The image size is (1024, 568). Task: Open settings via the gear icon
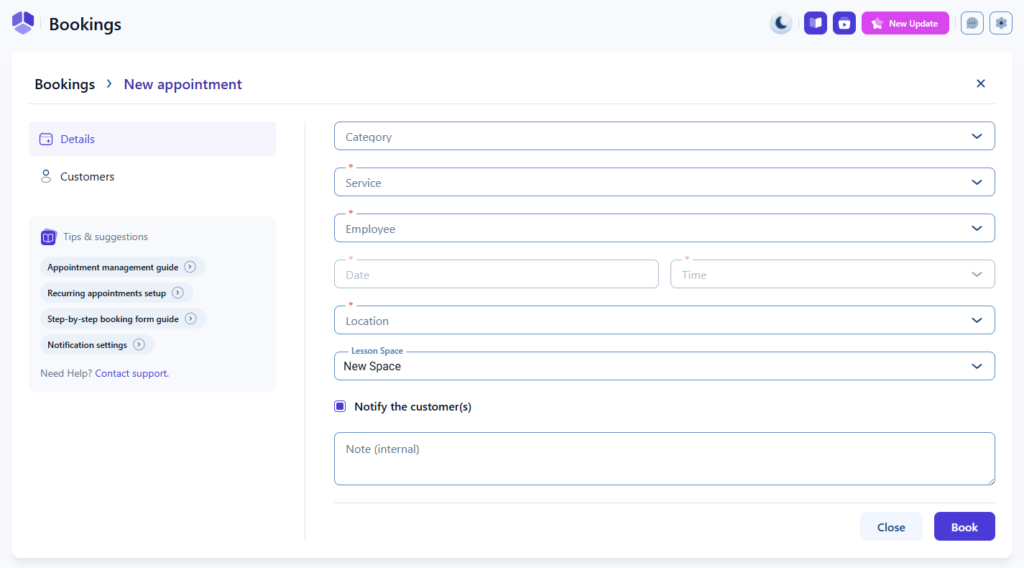pos(1001,23)
